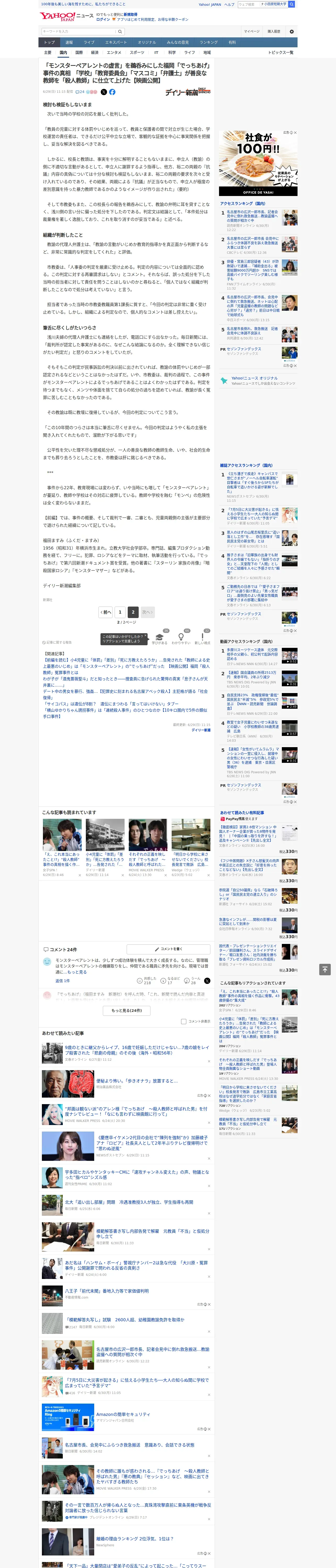Click ヘルプ link at top
The width and height of the screenshot is (336, 1568).
coord(229,4)
